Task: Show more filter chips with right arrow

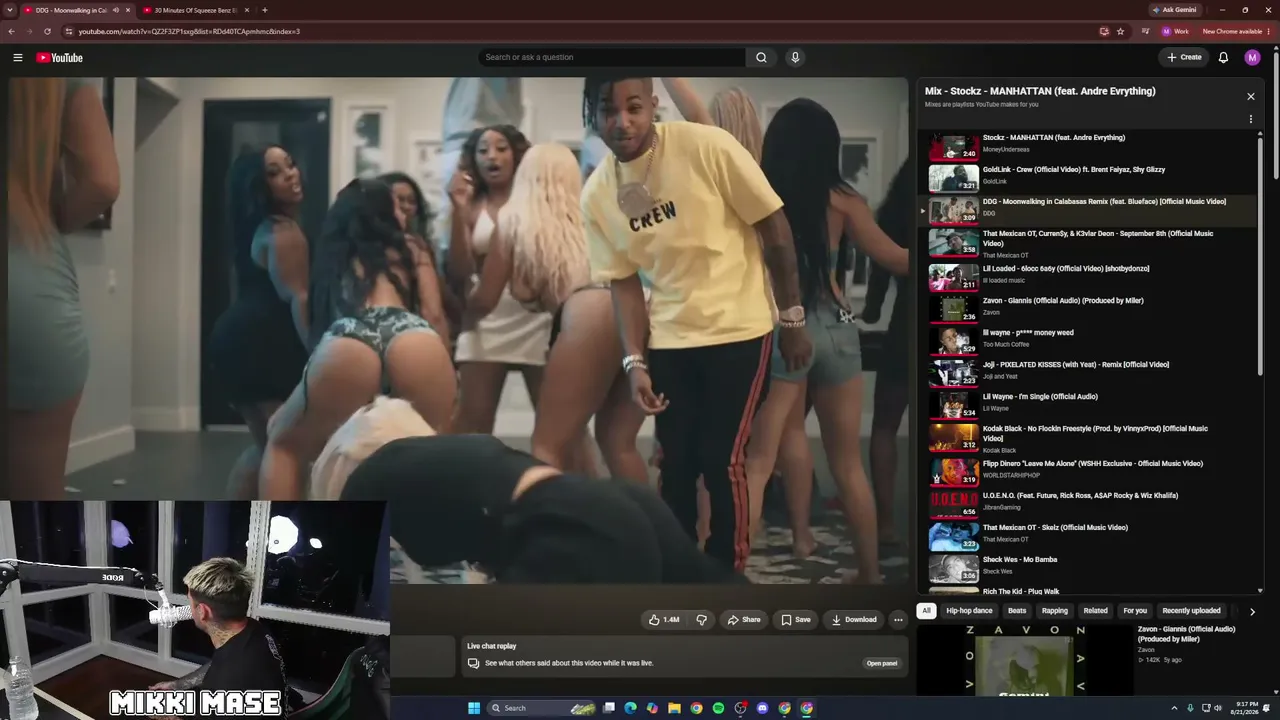Action: [x=1252, y=612]
